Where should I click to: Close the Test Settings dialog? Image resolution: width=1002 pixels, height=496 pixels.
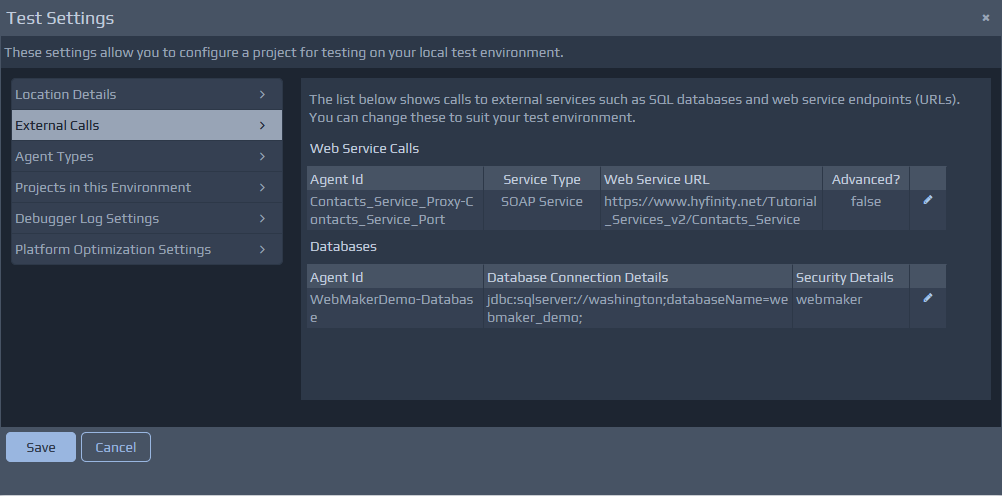point(986,18)
